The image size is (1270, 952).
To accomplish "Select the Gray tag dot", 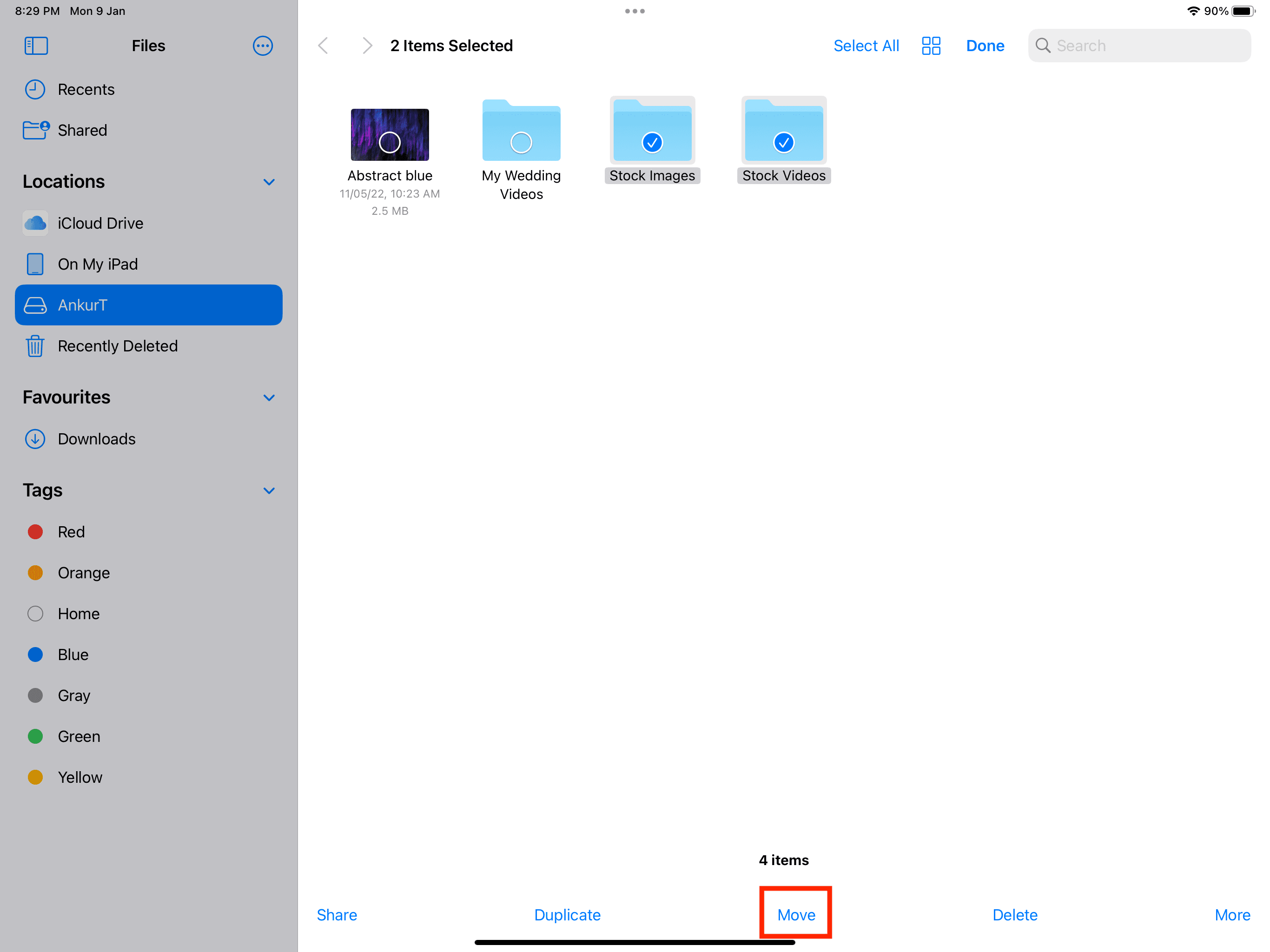I will point(35,696).
